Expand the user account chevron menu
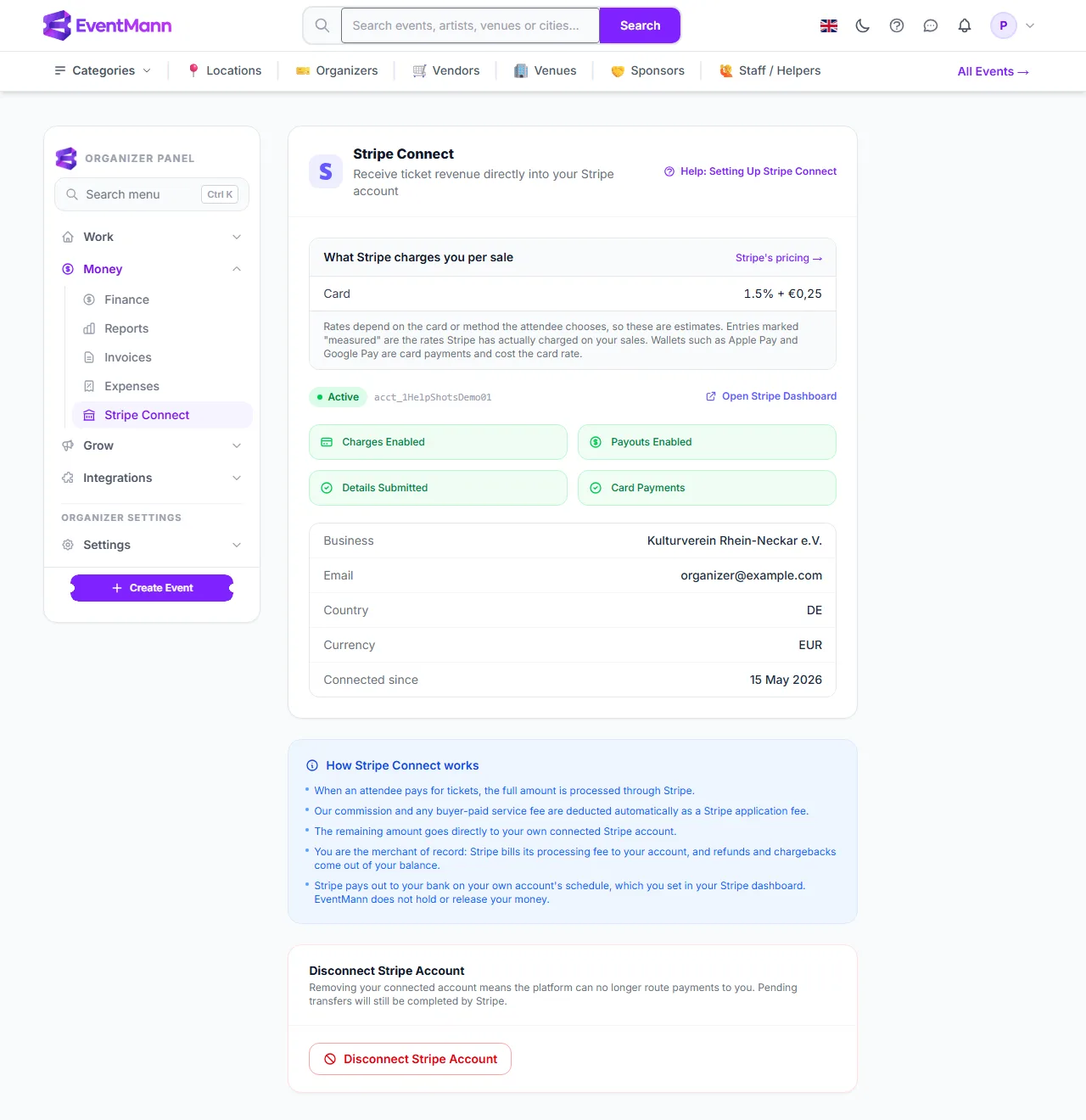 [1030, 25]
